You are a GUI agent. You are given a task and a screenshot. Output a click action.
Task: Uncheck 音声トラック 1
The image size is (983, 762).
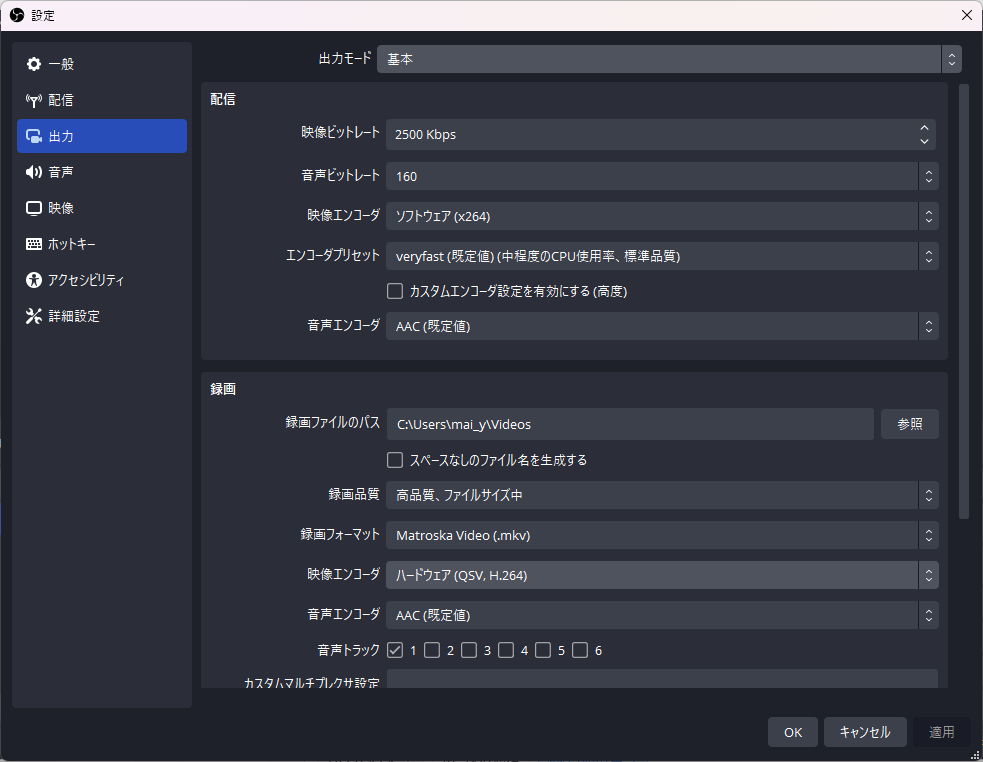pyautogui.click(x=395, y=650)
